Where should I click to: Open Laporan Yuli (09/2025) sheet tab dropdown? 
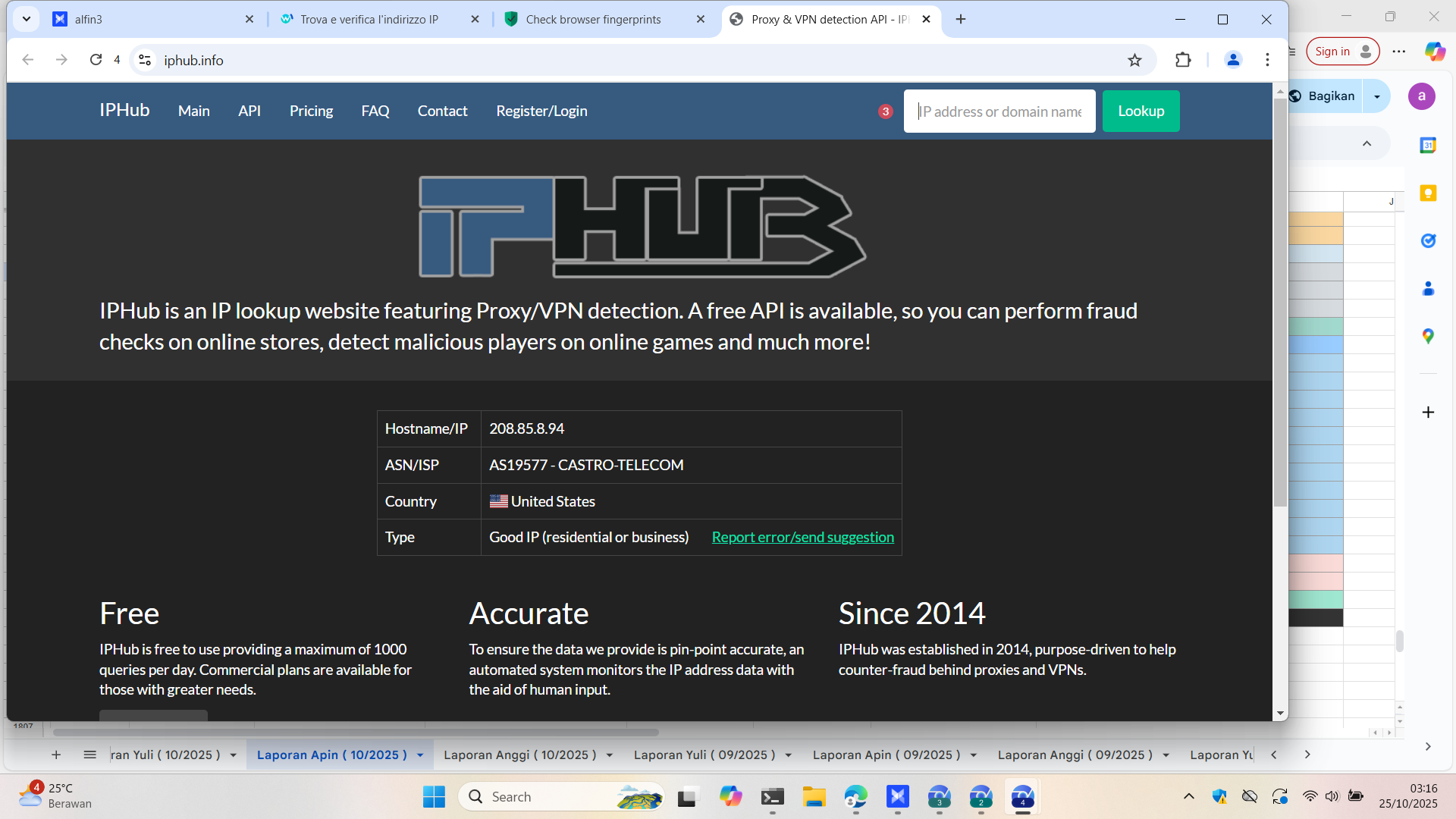click(x=789, y=755)
